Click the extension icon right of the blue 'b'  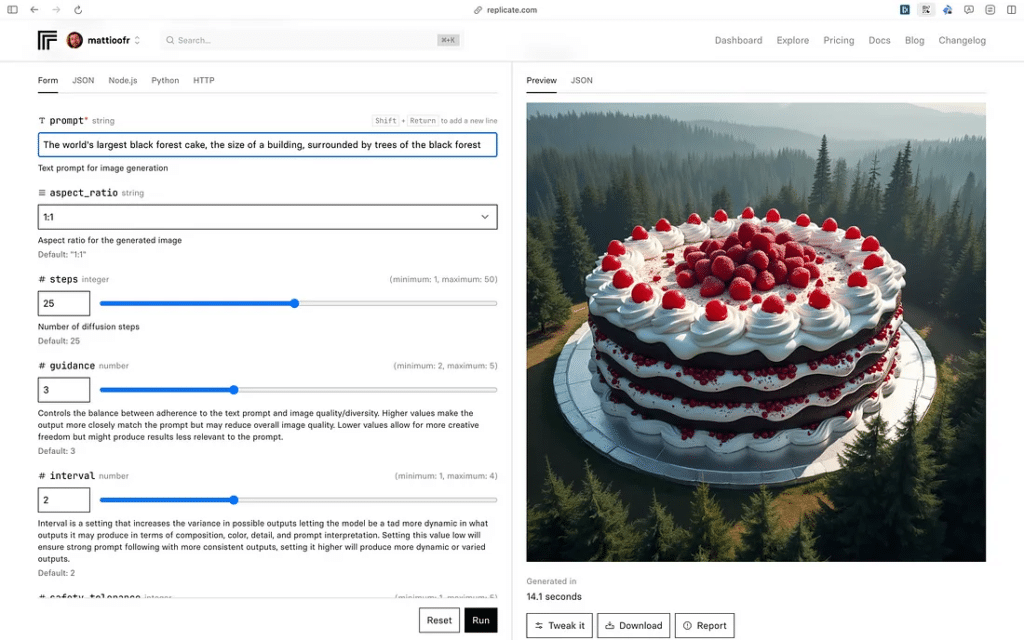pyautogui.click(x=926, y=10)
